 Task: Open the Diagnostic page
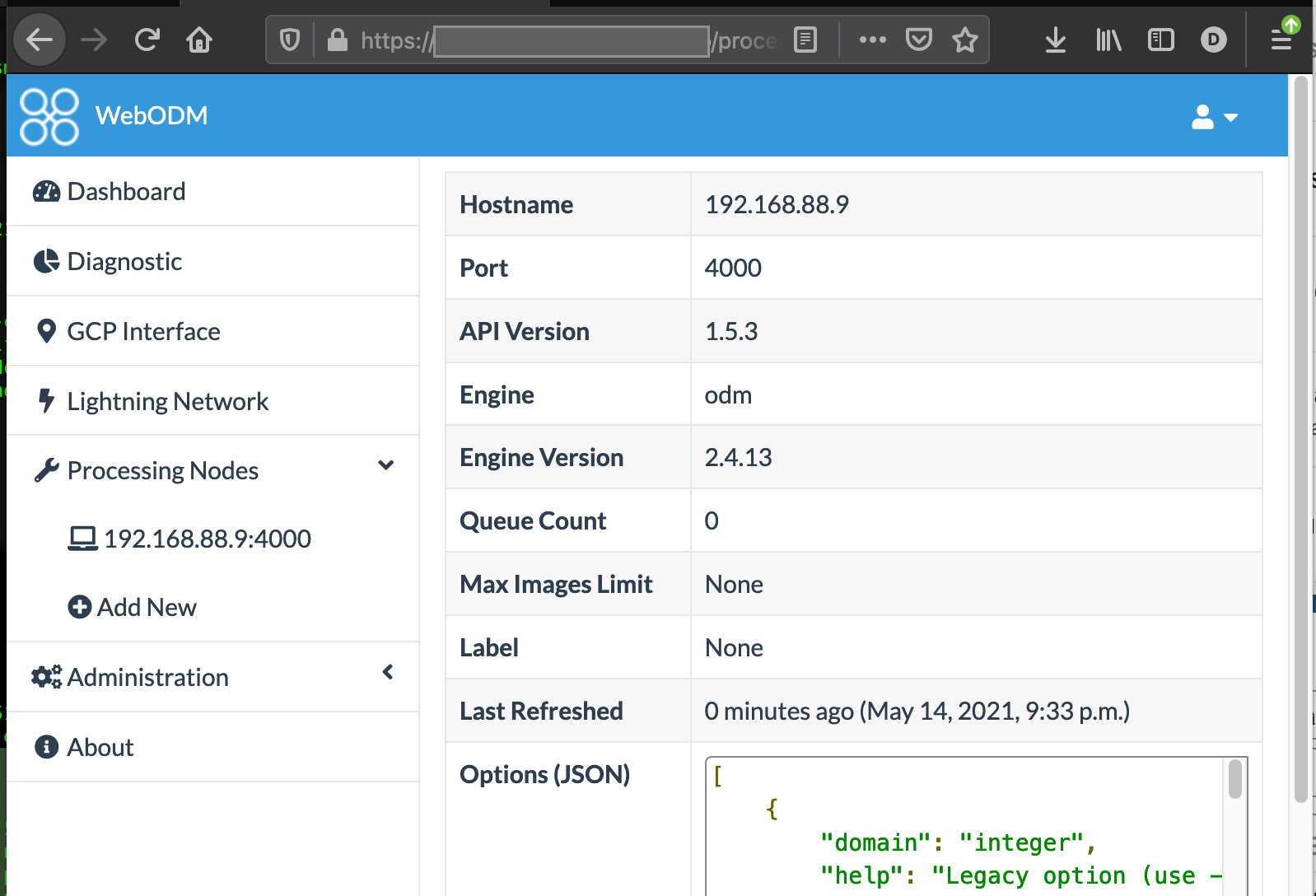[124, 262]
